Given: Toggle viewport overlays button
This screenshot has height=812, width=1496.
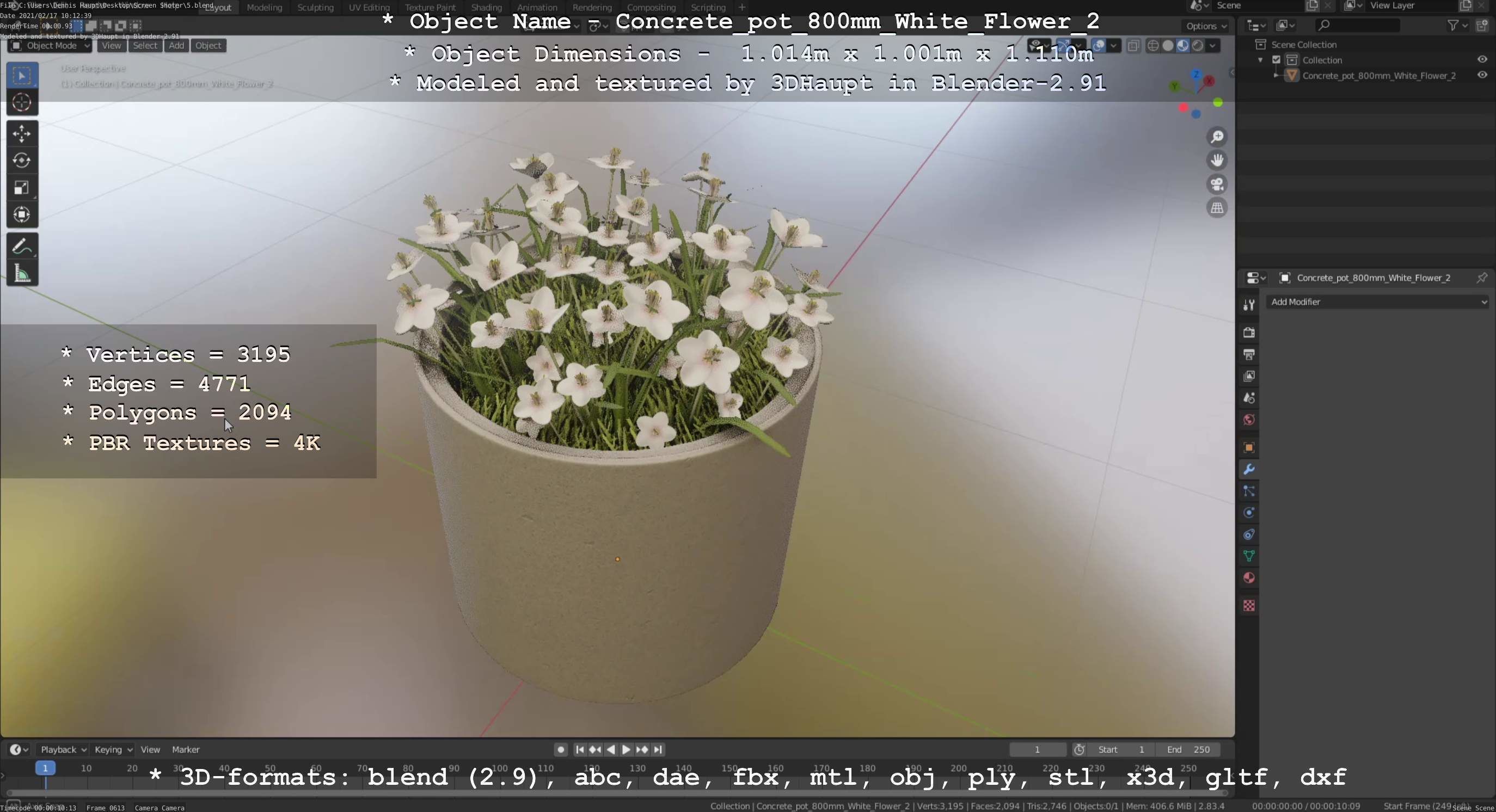Looking at the screenshot, I should click(x=1098, y=46).
